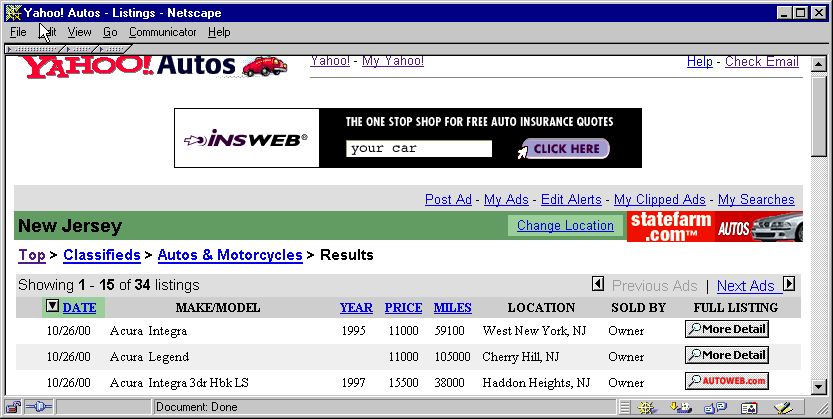Viewport: 833px width, 419px height.
Task: Sort listings by MILES column
Action: point(453,307)
